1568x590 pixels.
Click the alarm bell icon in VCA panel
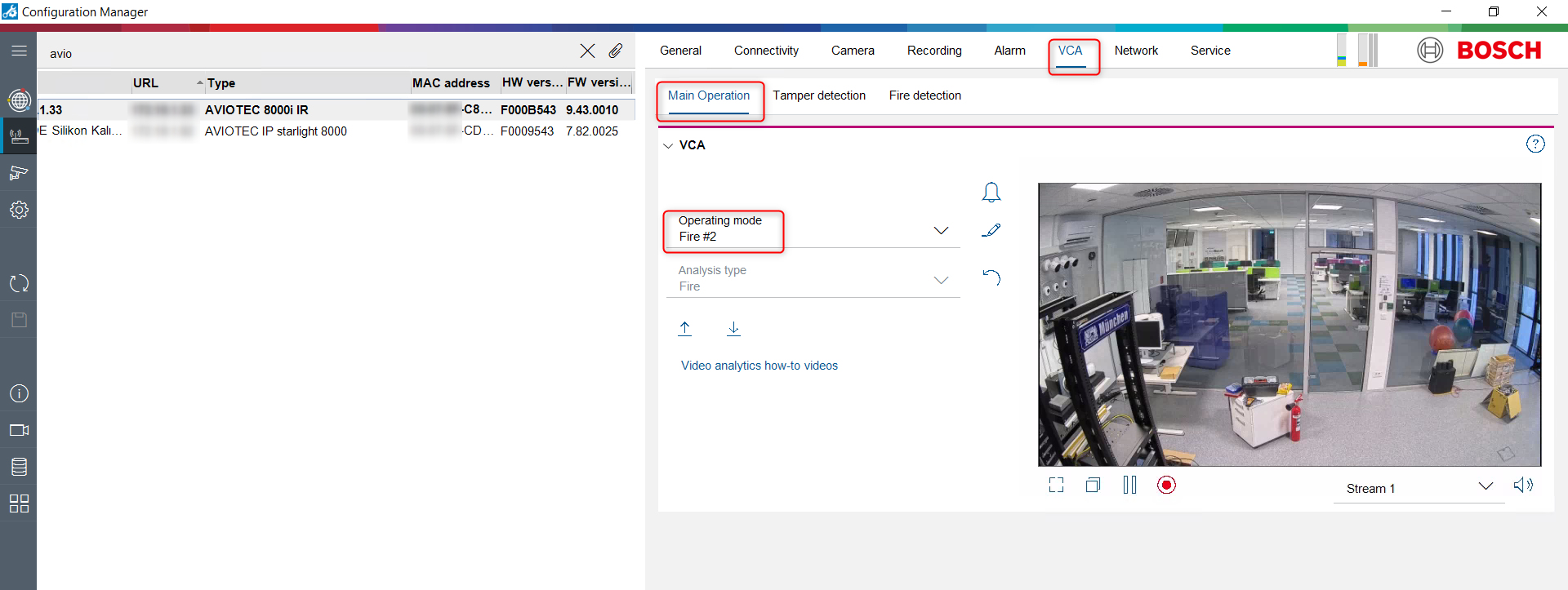(x=991, y=193)
